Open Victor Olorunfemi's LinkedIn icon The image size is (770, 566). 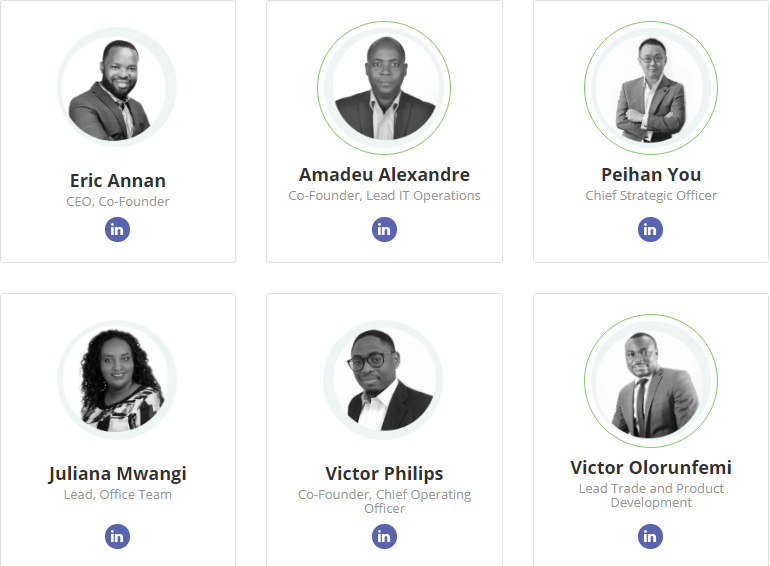[x=650, y=536]
